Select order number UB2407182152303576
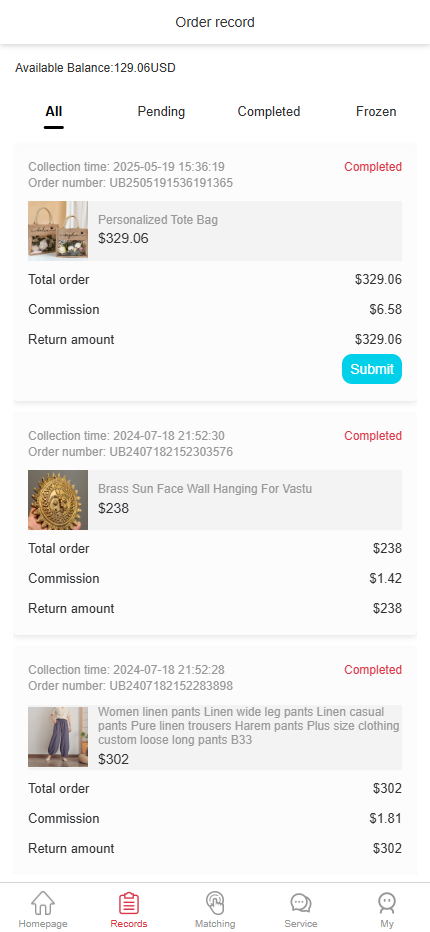This screenshot has width=430, height=932. [130, 452]
